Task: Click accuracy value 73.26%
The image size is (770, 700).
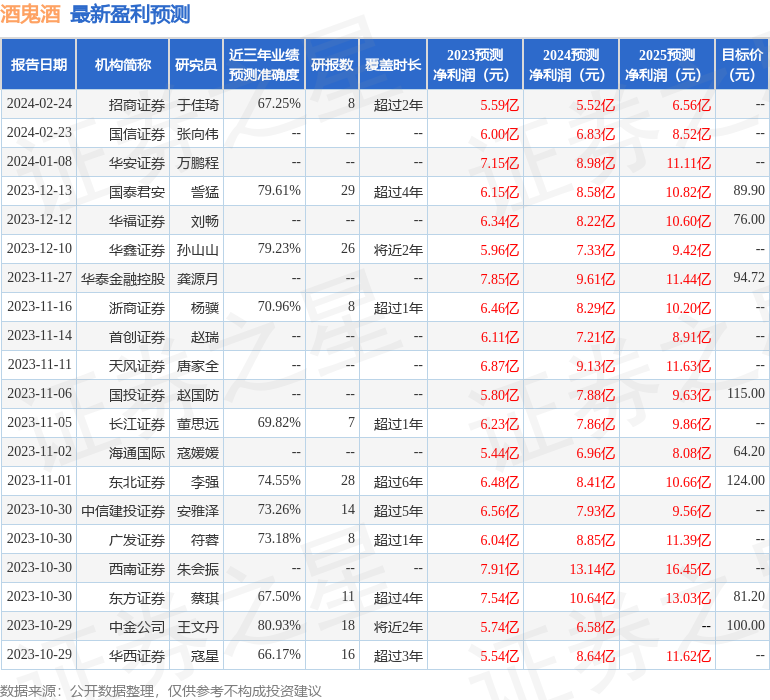Action: point(279,509)
